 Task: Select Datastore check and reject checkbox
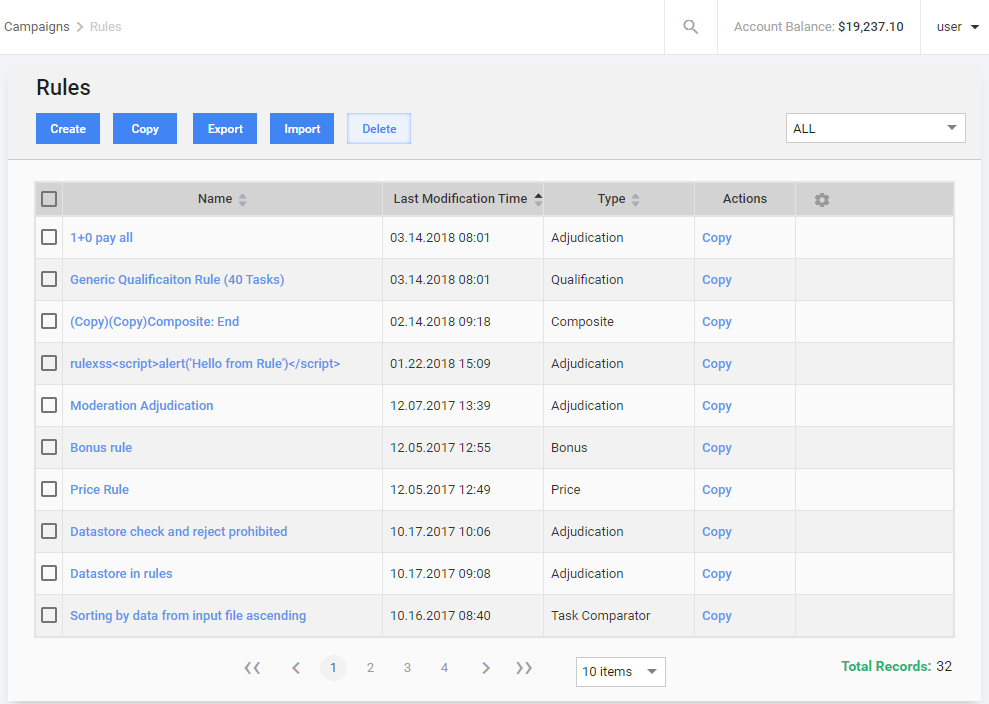point(49,531)
